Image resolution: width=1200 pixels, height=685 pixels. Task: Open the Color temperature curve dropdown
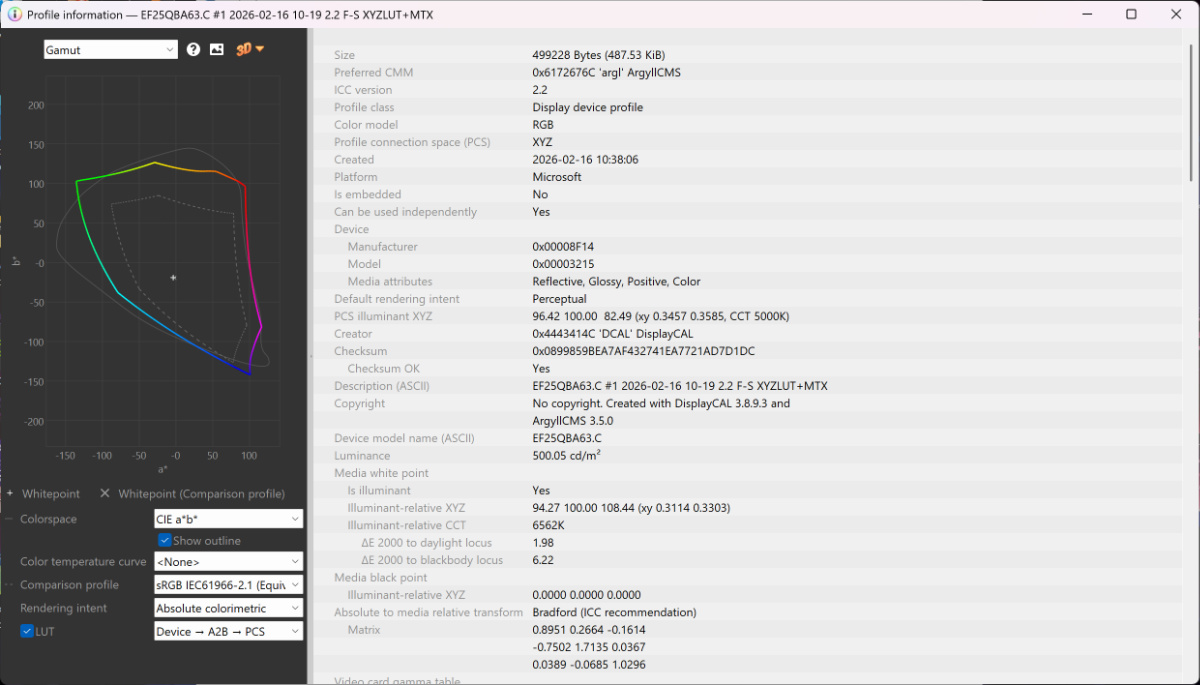228,562
